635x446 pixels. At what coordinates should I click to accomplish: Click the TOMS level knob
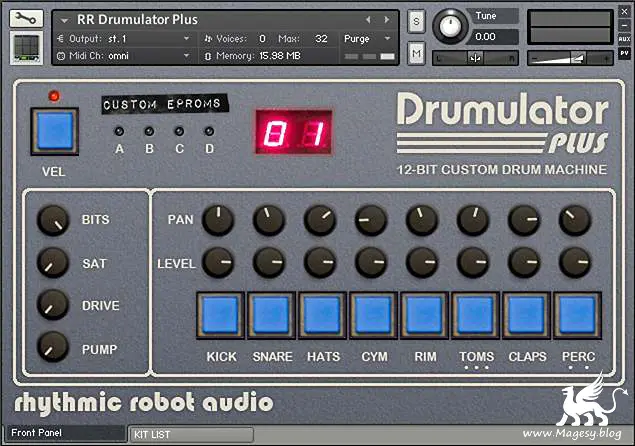click(473, 262)
